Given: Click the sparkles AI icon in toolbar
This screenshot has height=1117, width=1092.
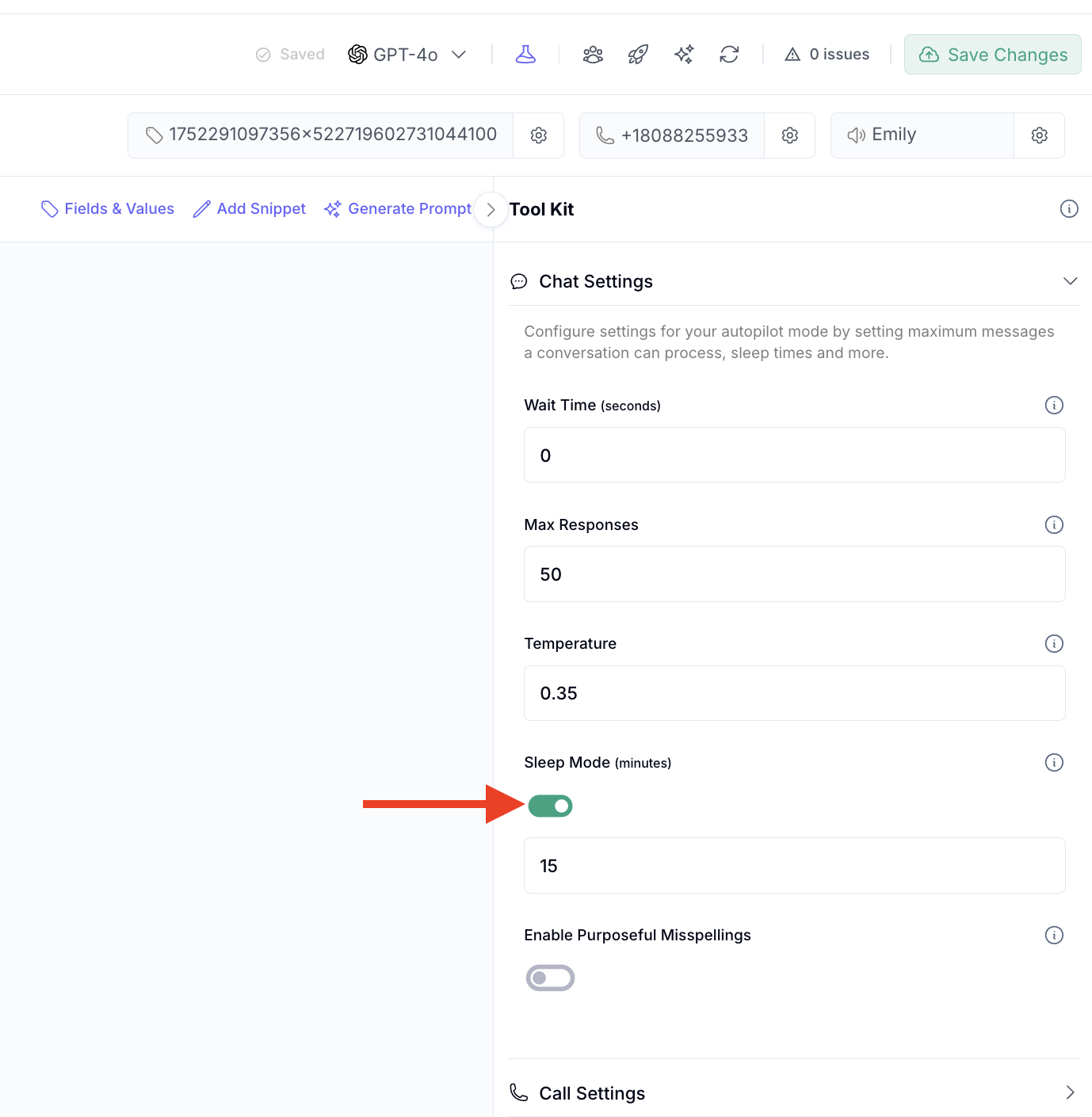Looking at the screenshot, I should pos(684,54).
